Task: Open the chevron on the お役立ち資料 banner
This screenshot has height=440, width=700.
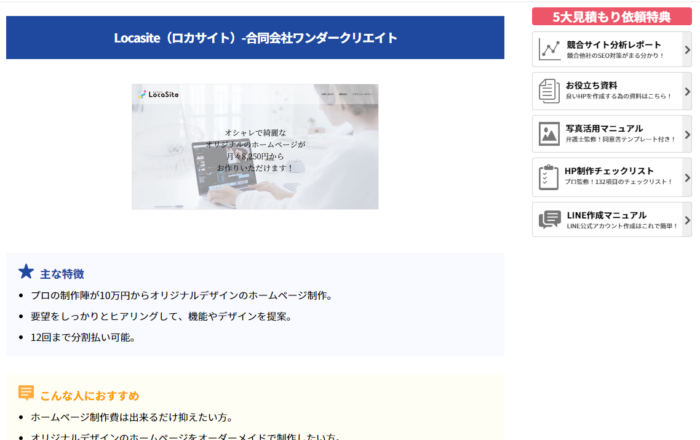Action: click(686, 91)
